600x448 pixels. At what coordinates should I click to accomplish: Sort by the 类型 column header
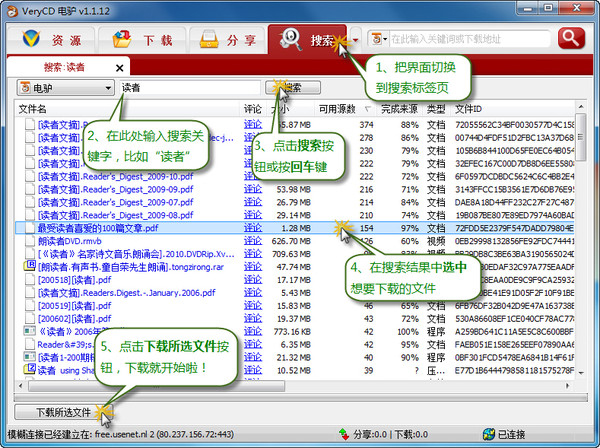click(436, 109)
